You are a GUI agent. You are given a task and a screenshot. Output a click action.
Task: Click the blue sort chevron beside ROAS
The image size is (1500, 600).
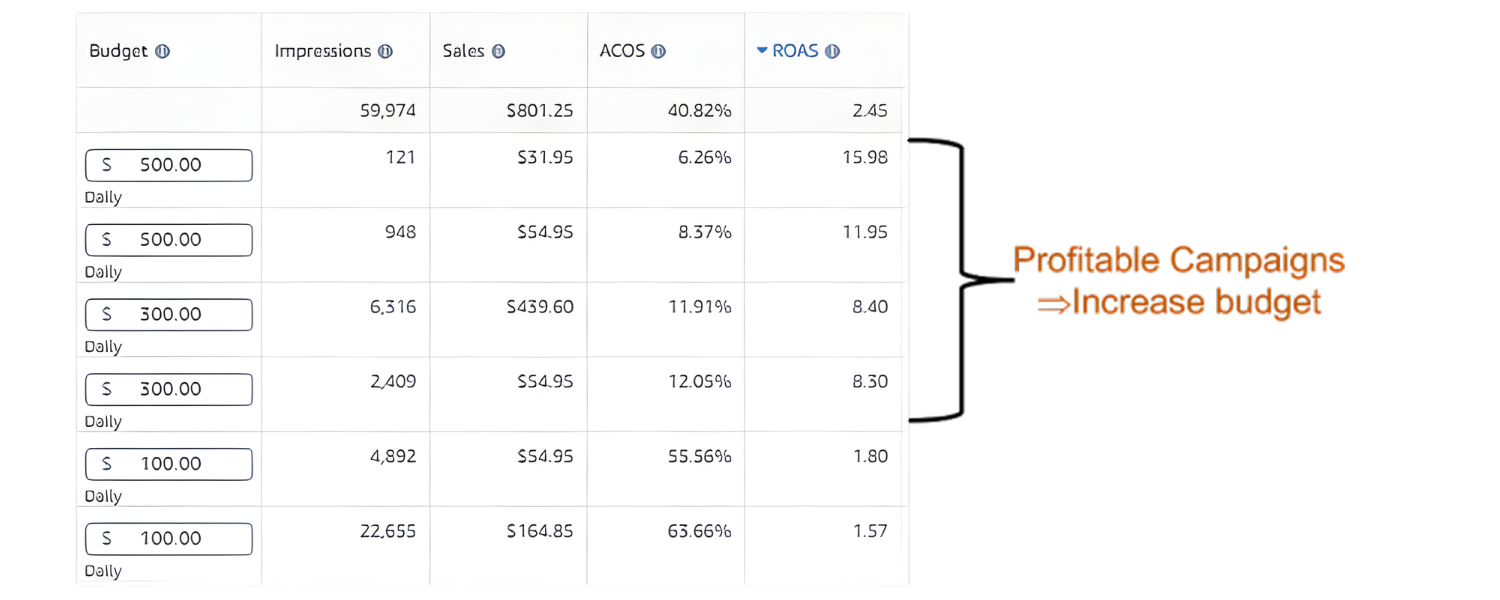763,51
